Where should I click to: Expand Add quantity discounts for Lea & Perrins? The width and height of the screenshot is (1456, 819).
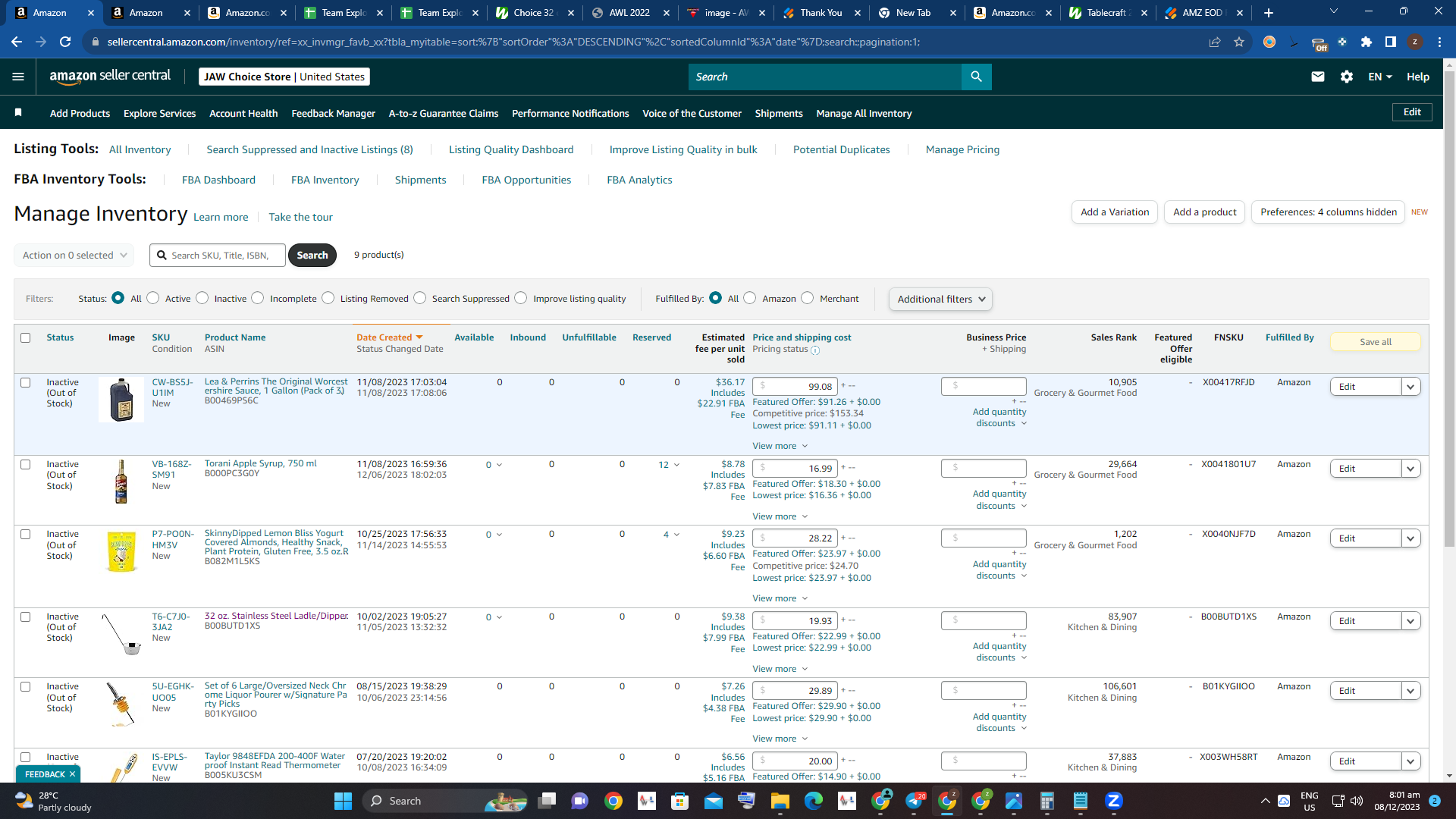[999, 418]
